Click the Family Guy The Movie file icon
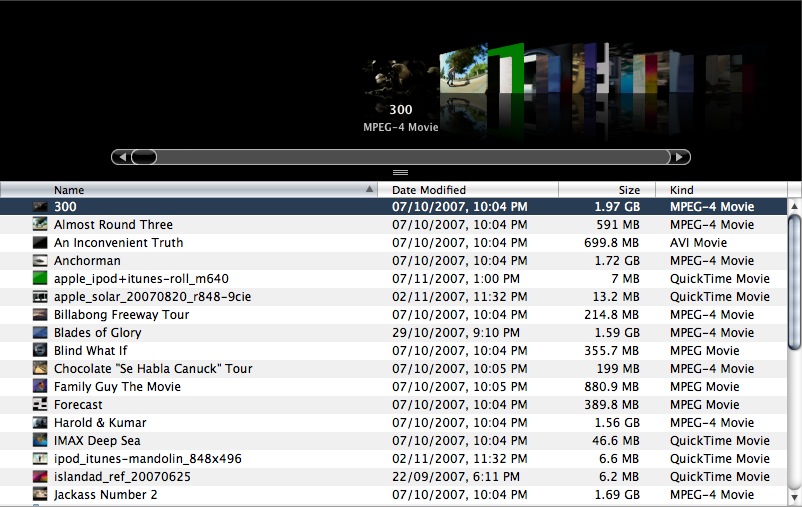This screenshot has height=507, width=802. [40, 387]
